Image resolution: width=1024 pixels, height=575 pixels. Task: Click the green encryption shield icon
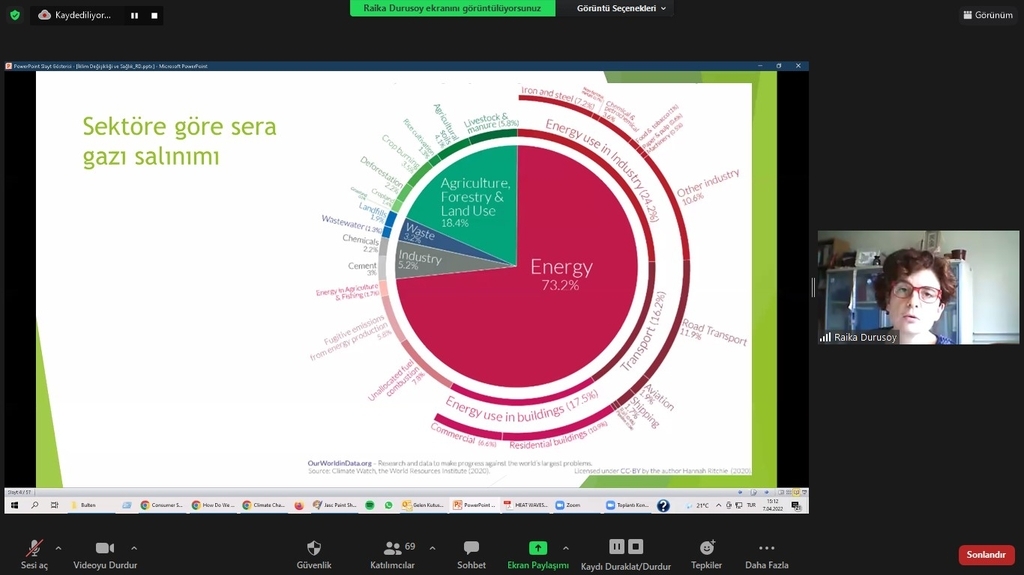[x=14, y=15]
